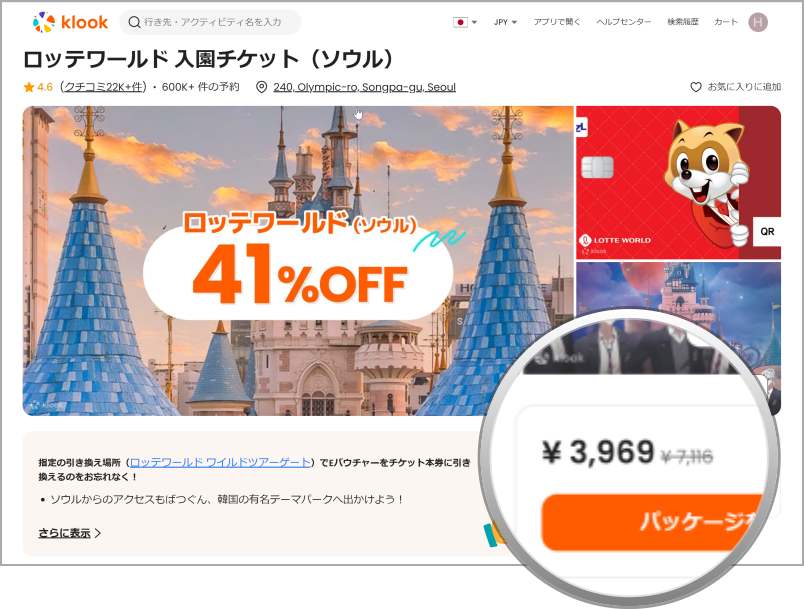Open ロッテワールド ワイルドツアーゲート link
Image resolution: width=804 pixels, height=609 pixels.
(x=220, y=462)
